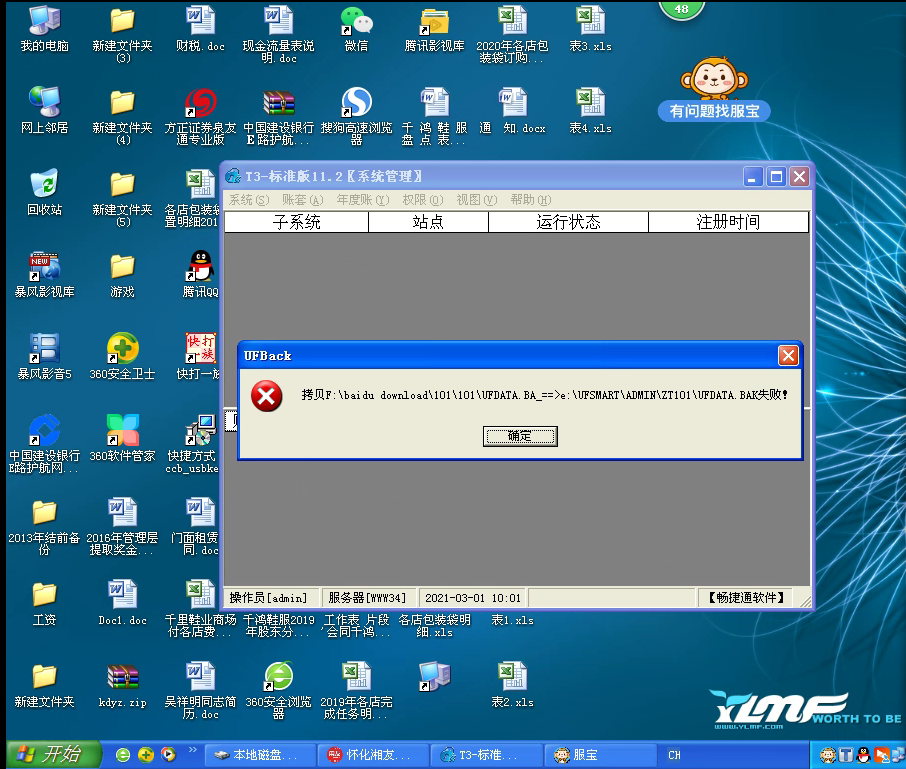Open the 权限(O) menu
This screenshot has height=769, width=906.
coord(422,200)
